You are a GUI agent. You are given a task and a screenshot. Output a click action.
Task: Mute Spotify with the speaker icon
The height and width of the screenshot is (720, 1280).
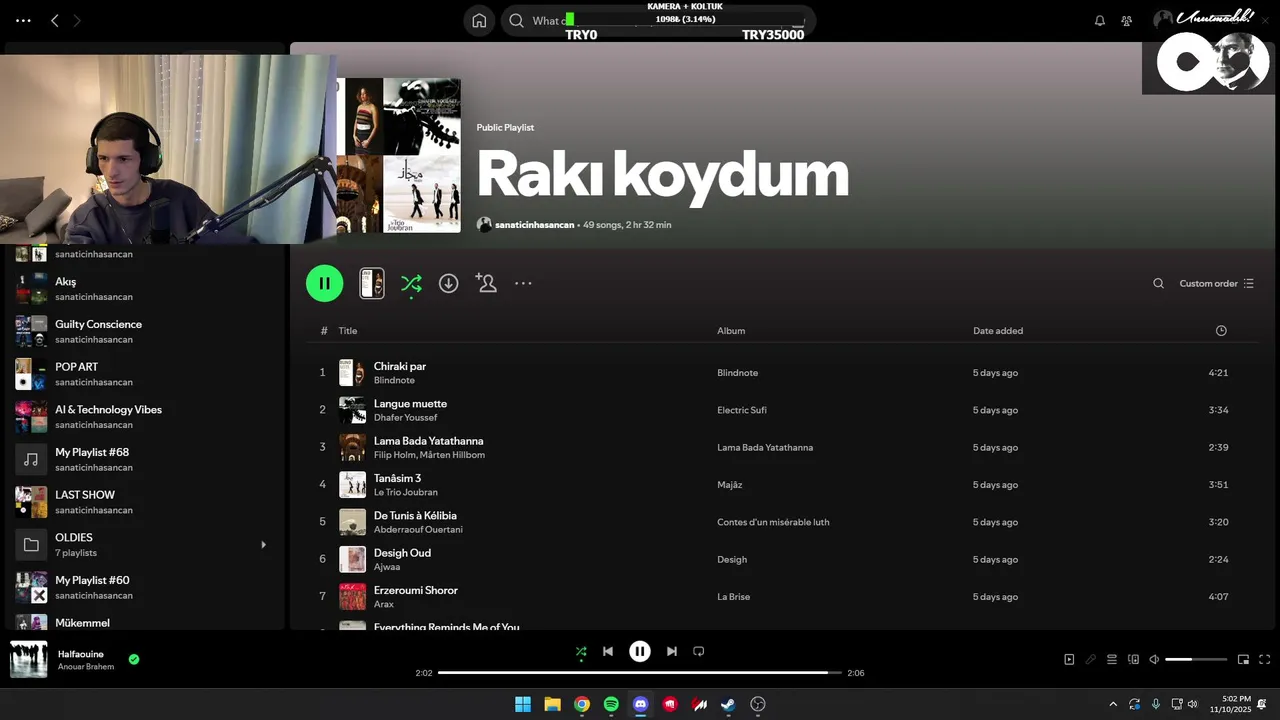pyautogui.click(x=1154, y=659)
